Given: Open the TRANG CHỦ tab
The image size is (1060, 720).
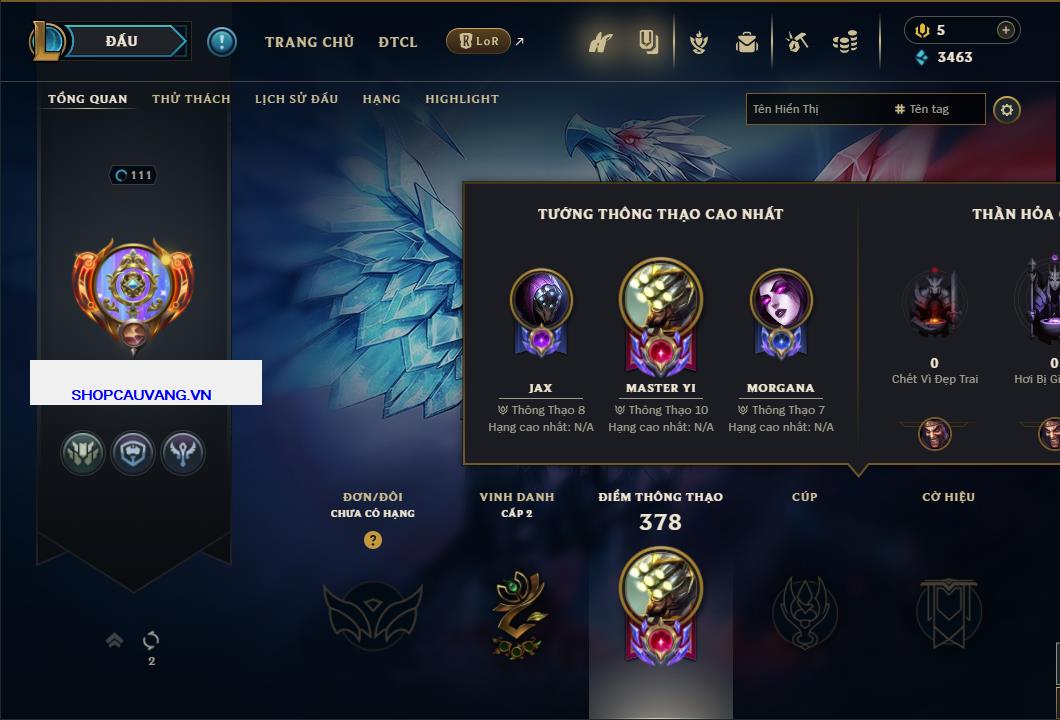Looking at the screenshot, I should 310,42.
